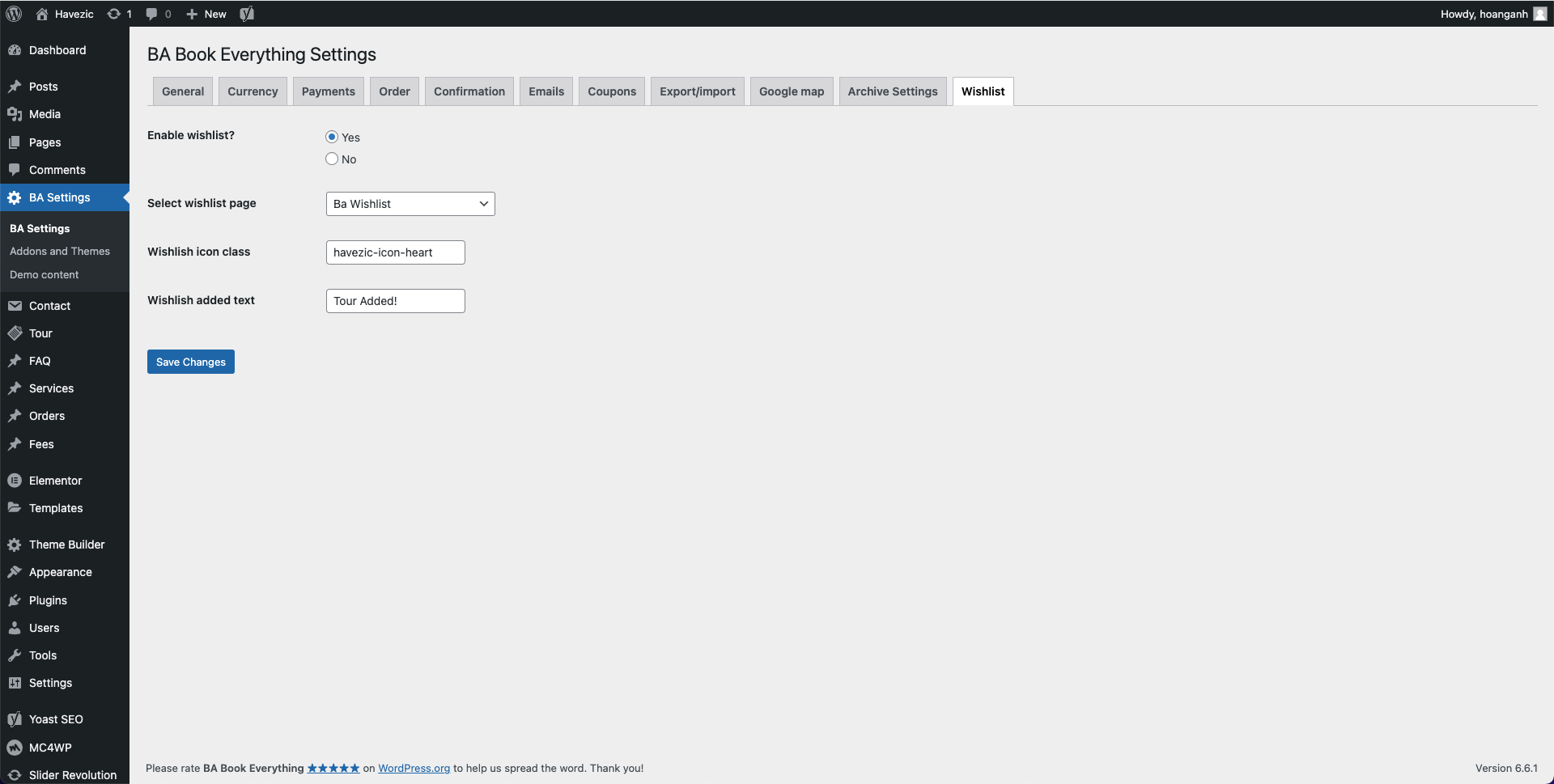Viewport: 1554px width, 784px height.
Task: Click the updates icon showing 1
Action: pos(114,14)
